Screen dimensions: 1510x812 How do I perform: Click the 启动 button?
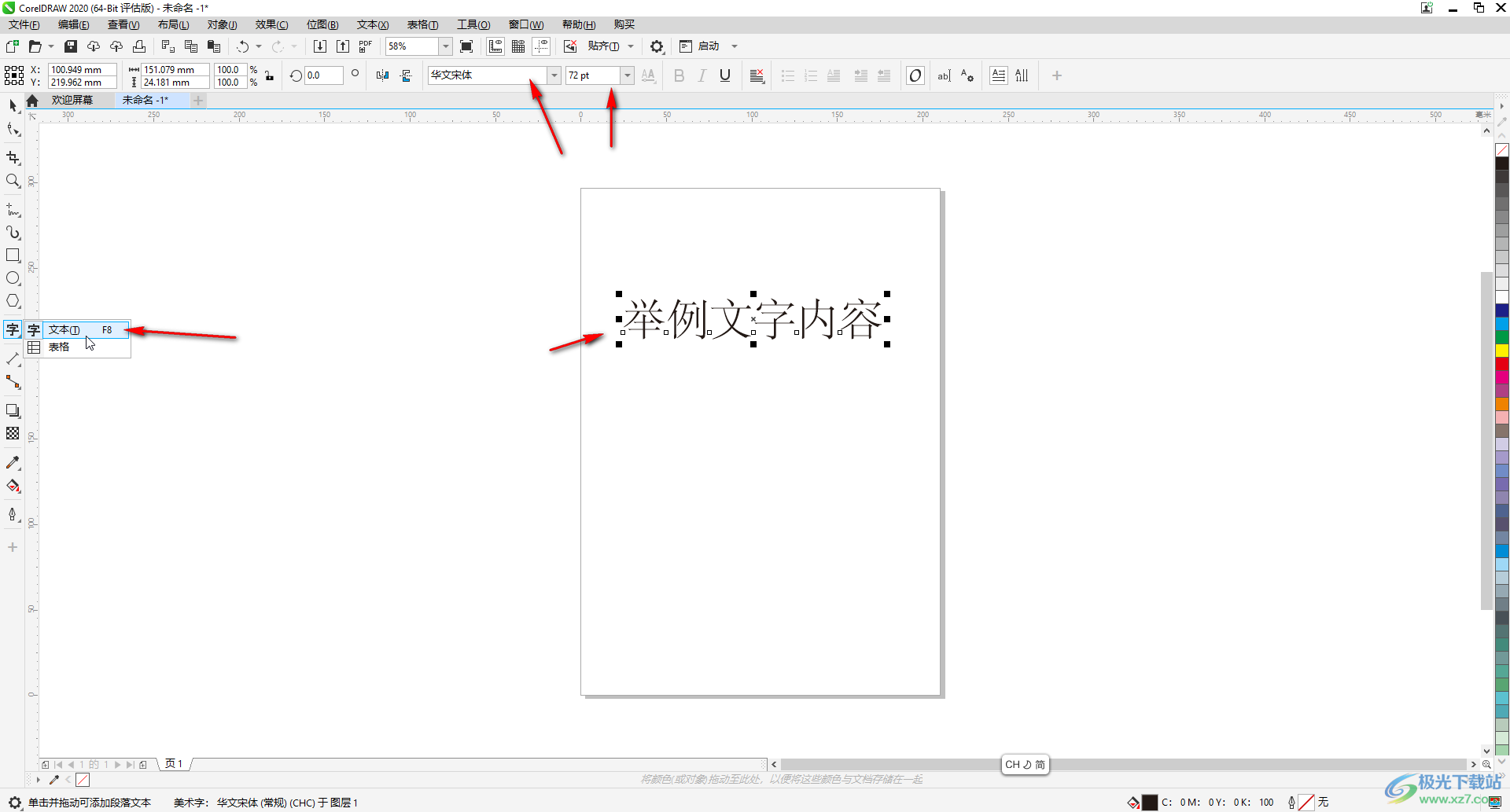pos(700,46)
